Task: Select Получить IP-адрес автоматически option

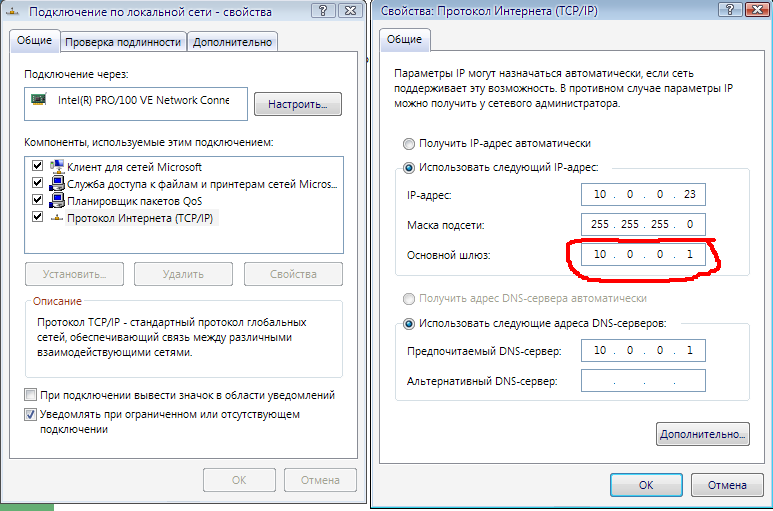Action: pyautogui.click(x=408, y=143)
